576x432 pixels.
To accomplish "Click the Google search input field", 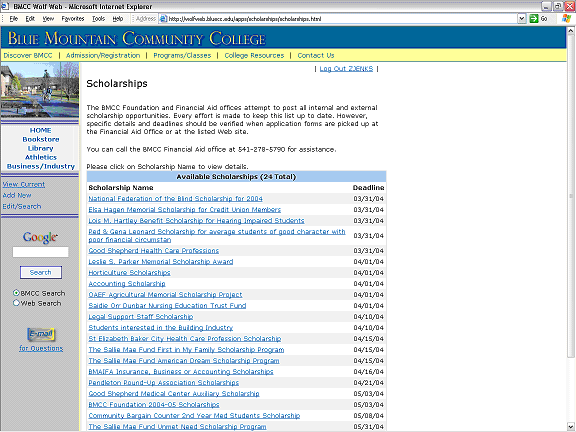I will click(x=40, y=252).
